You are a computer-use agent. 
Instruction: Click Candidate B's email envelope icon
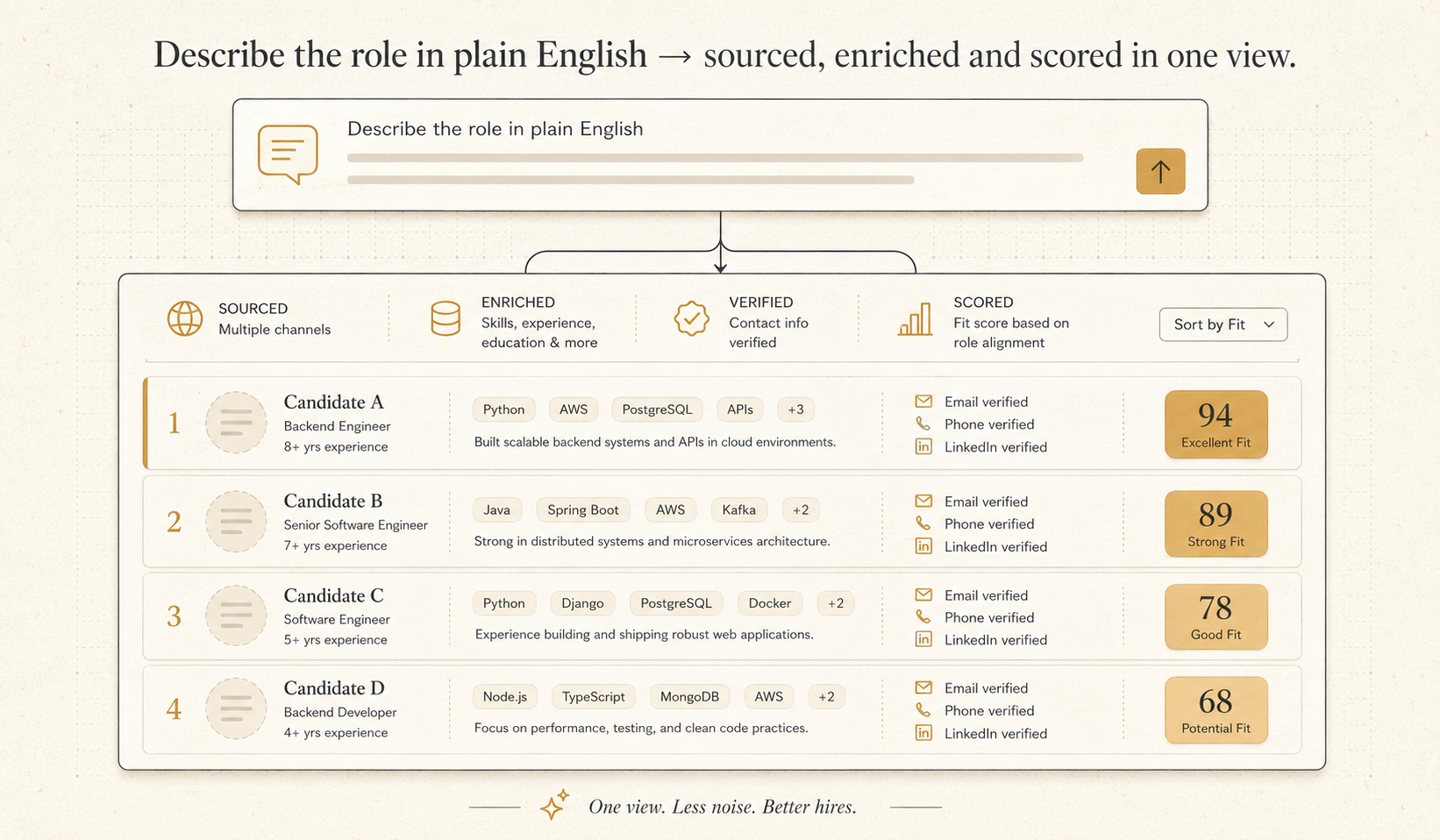[x=923, y=502]
